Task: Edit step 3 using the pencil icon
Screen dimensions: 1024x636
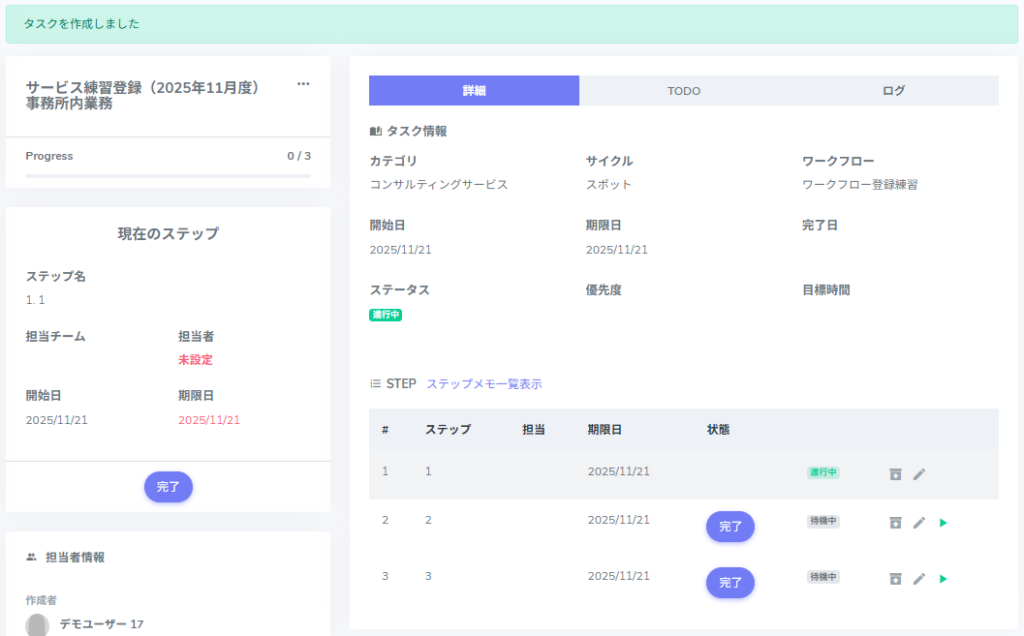Action: pyautogui.click(x=919, y=578)
